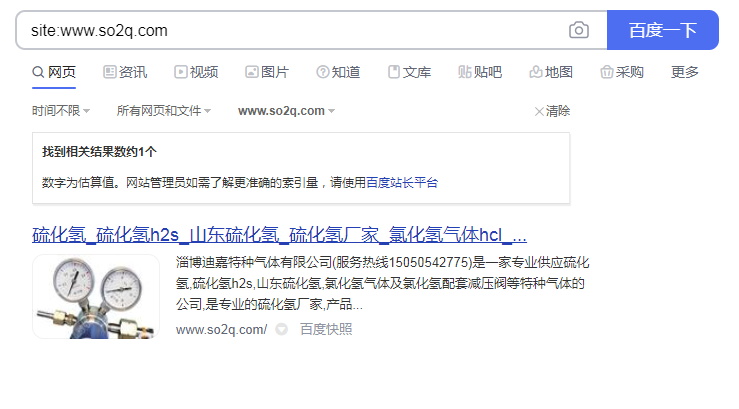This screenshot has height=409, width=739.
Task: Select the 网页 tab
Action: (54, 72)
